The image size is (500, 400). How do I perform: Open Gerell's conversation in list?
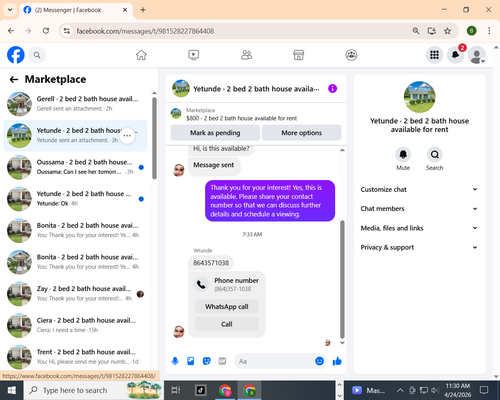click(75, 104)
